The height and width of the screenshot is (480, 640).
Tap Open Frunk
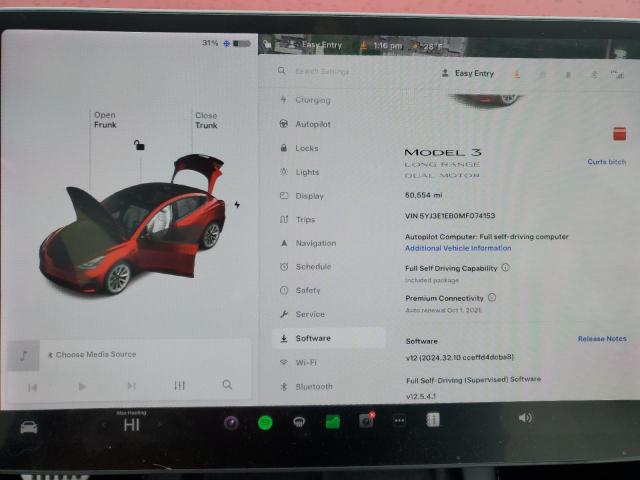105,120
